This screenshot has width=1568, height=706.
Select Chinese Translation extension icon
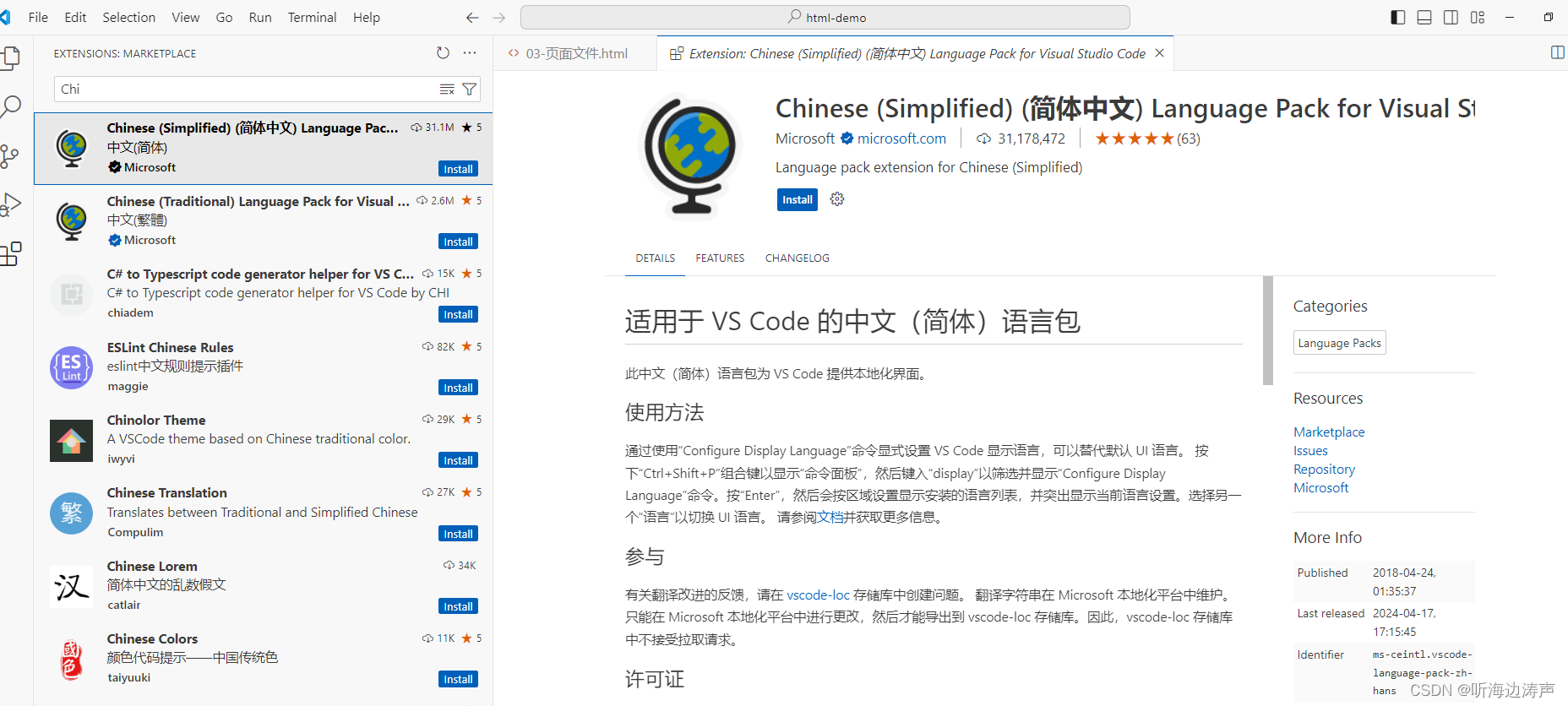(72, 513)
